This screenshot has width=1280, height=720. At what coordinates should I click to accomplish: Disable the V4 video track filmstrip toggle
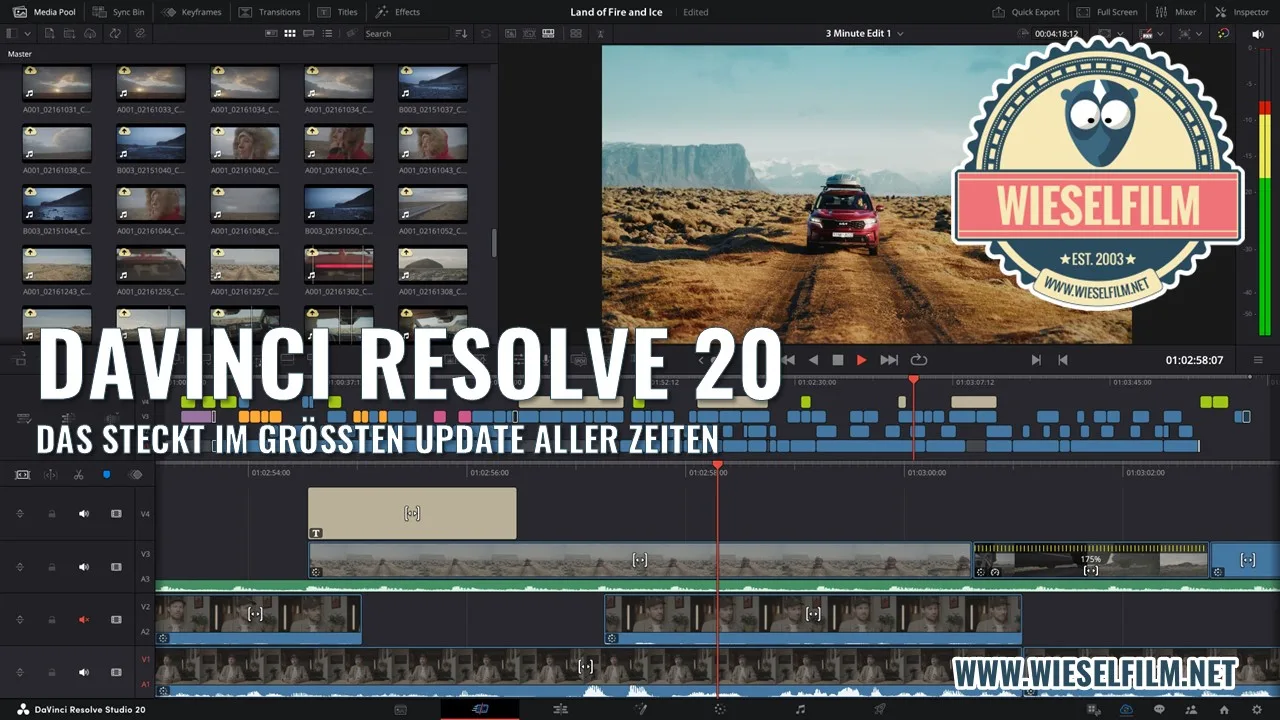[x=116, y=514]
